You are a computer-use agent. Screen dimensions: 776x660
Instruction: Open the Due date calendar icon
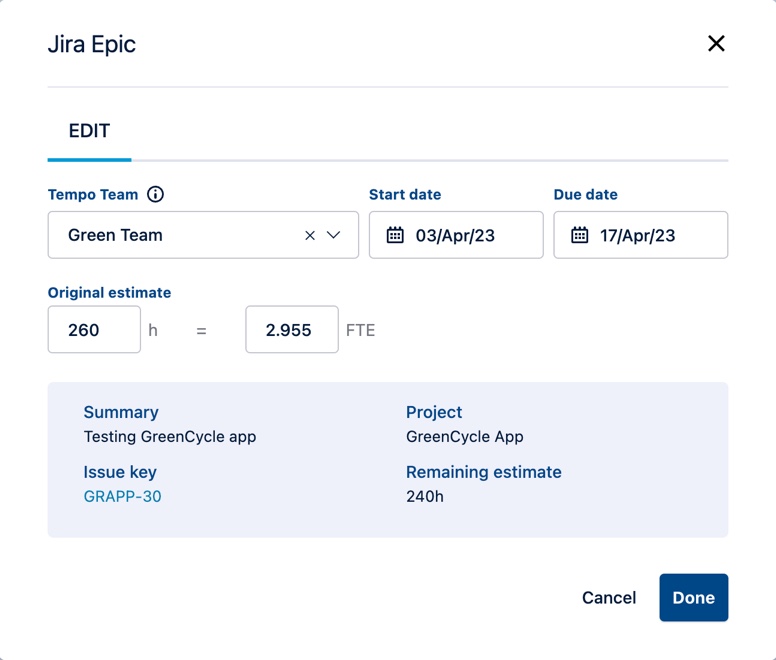click(580, 235)
